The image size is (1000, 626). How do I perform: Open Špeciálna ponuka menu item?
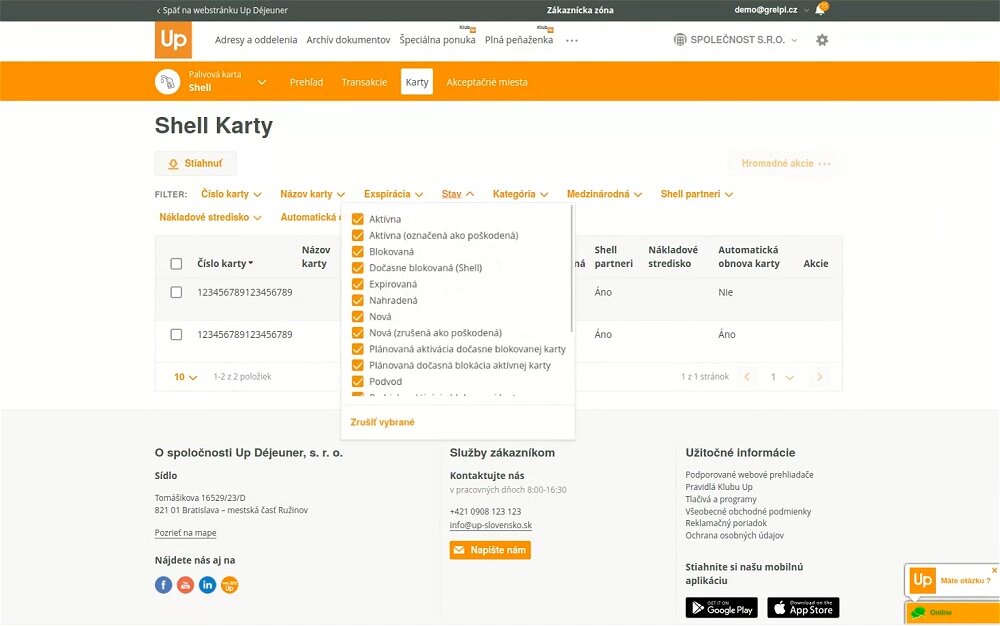click(438, 40)
